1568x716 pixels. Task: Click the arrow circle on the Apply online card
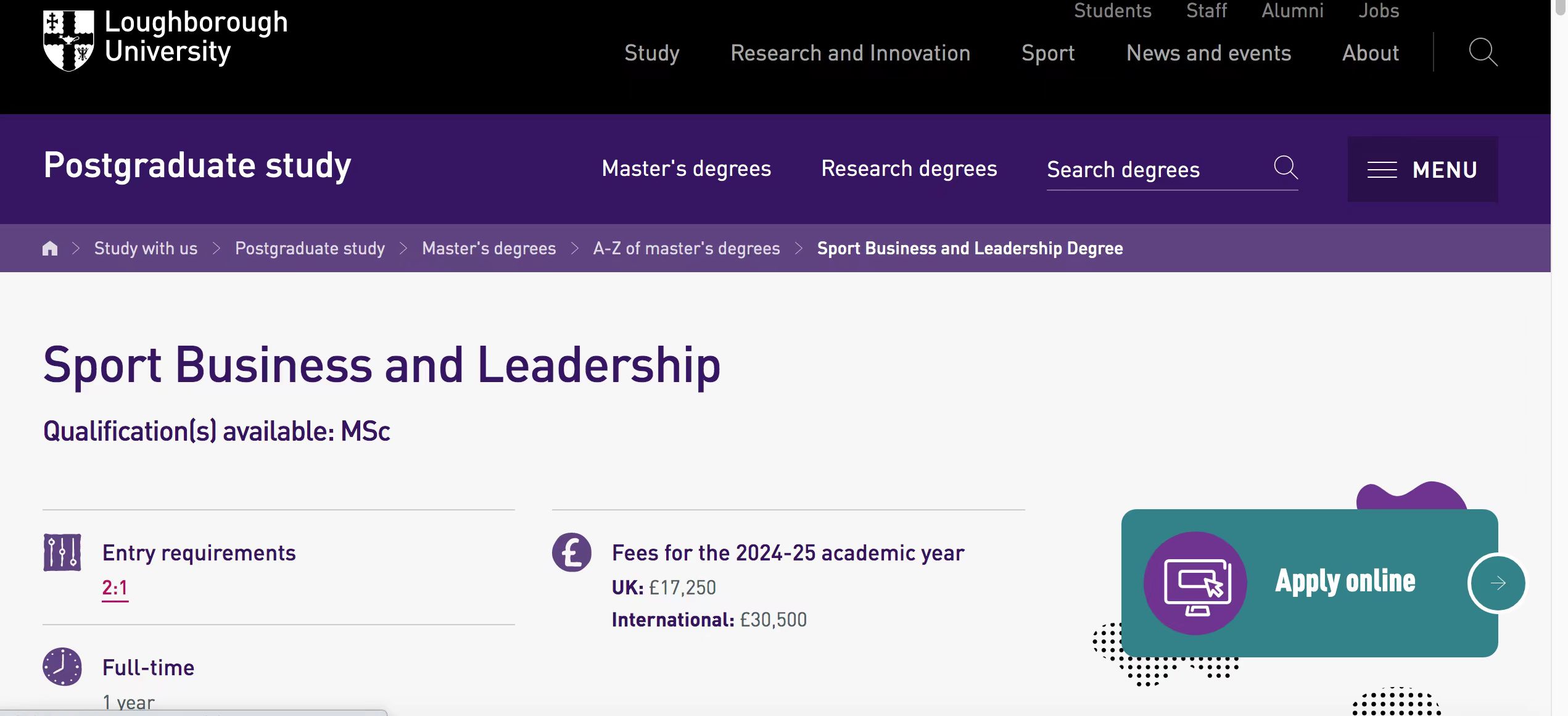(1497, 583)
